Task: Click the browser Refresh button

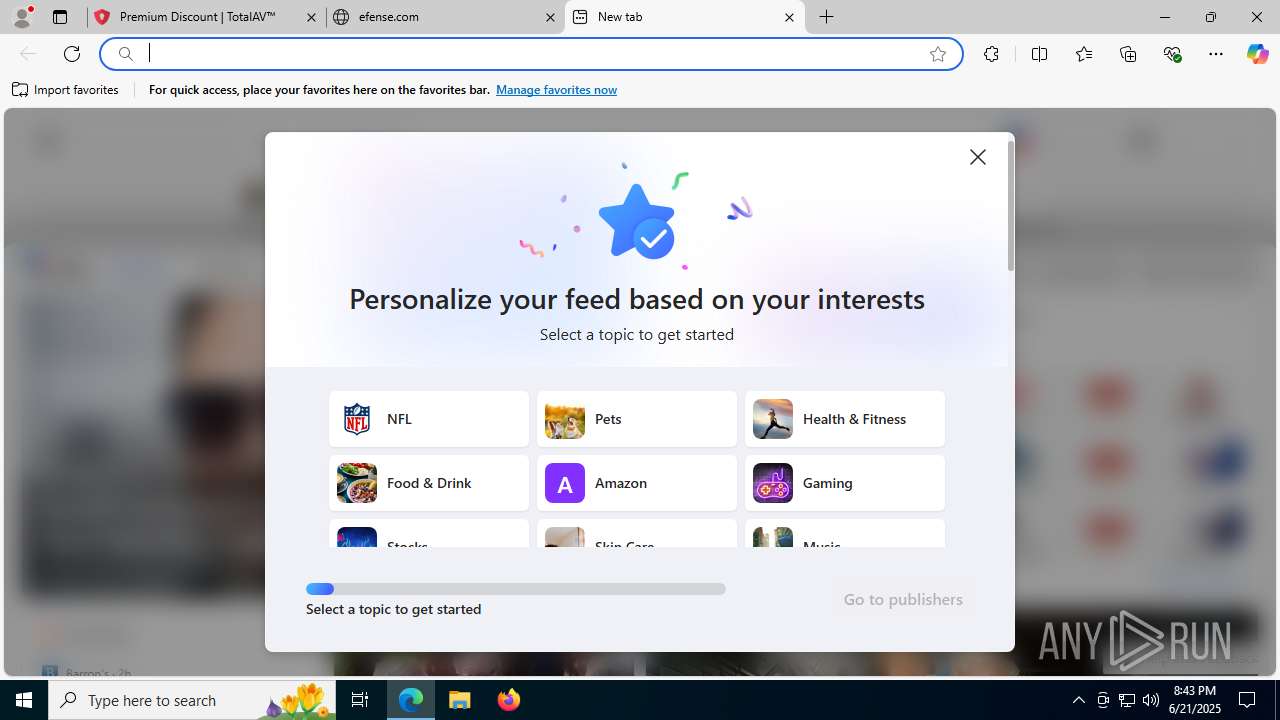Action: [72, 54]
